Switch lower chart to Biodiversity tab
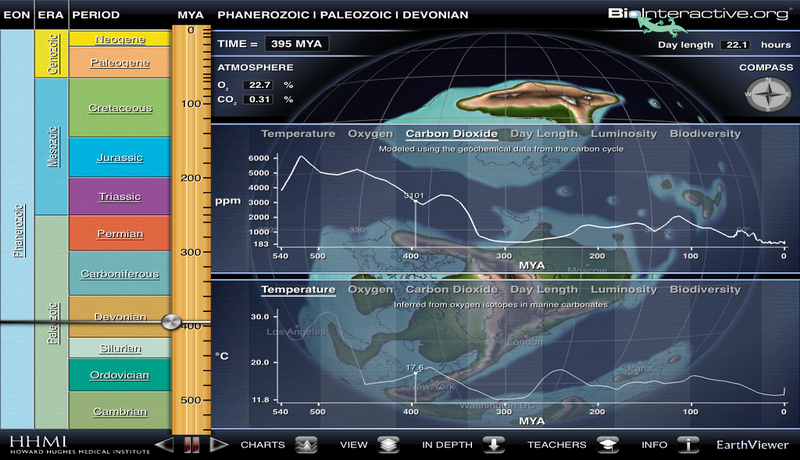Image resolution: width=800 pixels, height=460 pixels. 705,290
